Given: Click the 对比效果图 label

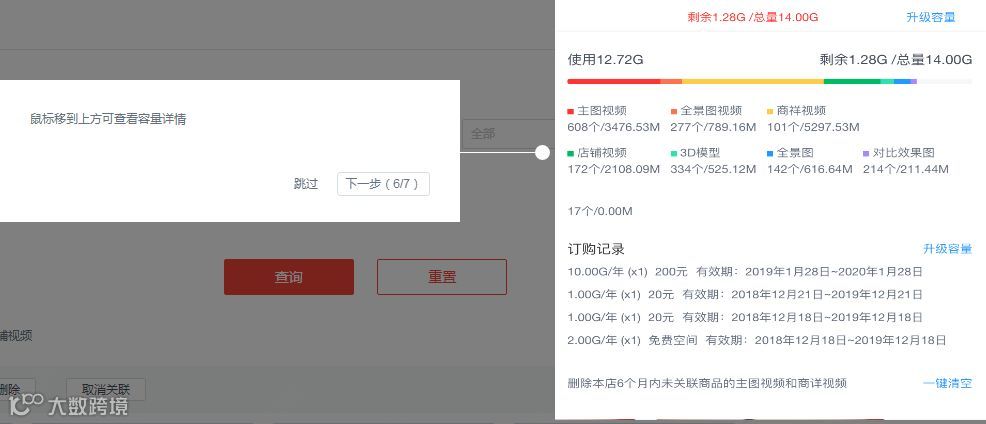Looking at the screenshot, I should [904, 152].
